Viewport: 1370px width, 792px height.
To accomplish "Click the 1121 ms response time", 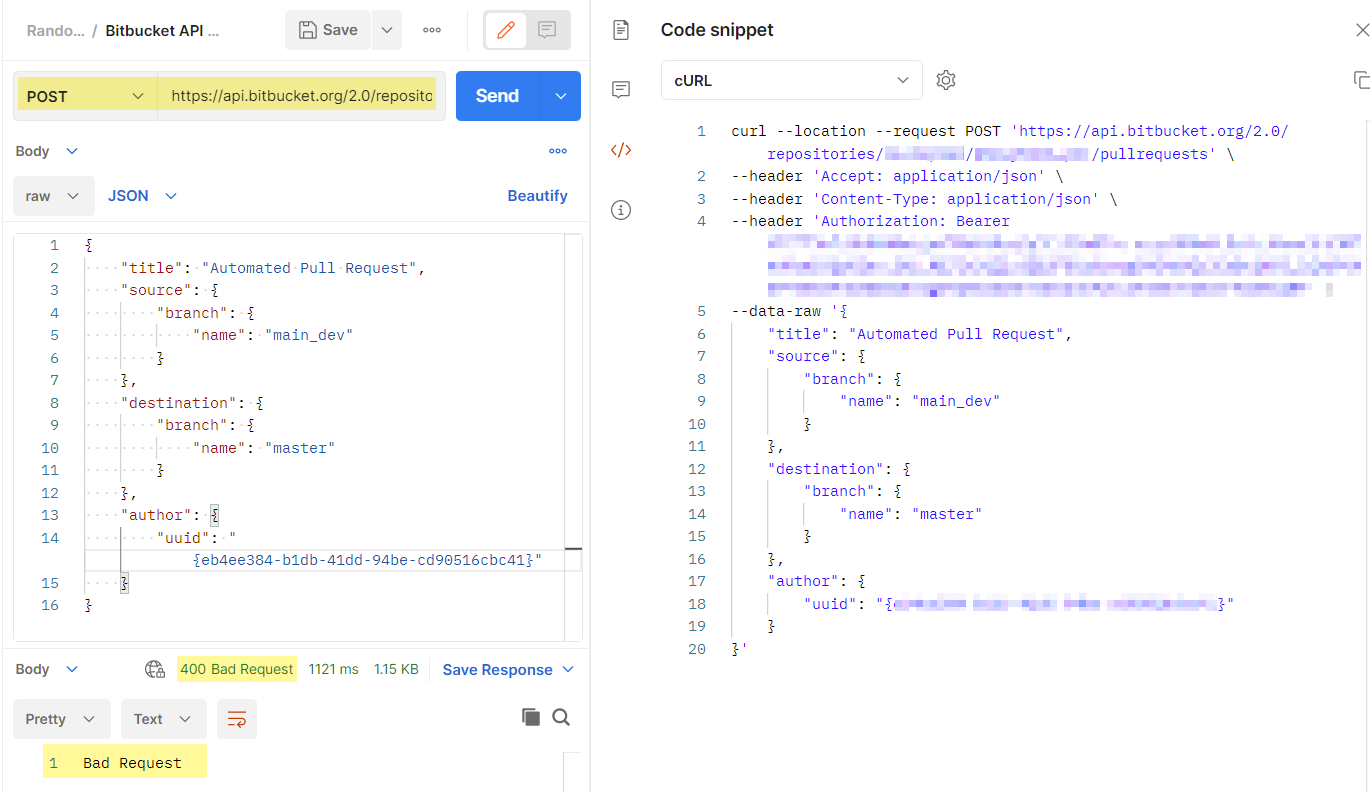I will pyautogui.click(x=333, y=669).
